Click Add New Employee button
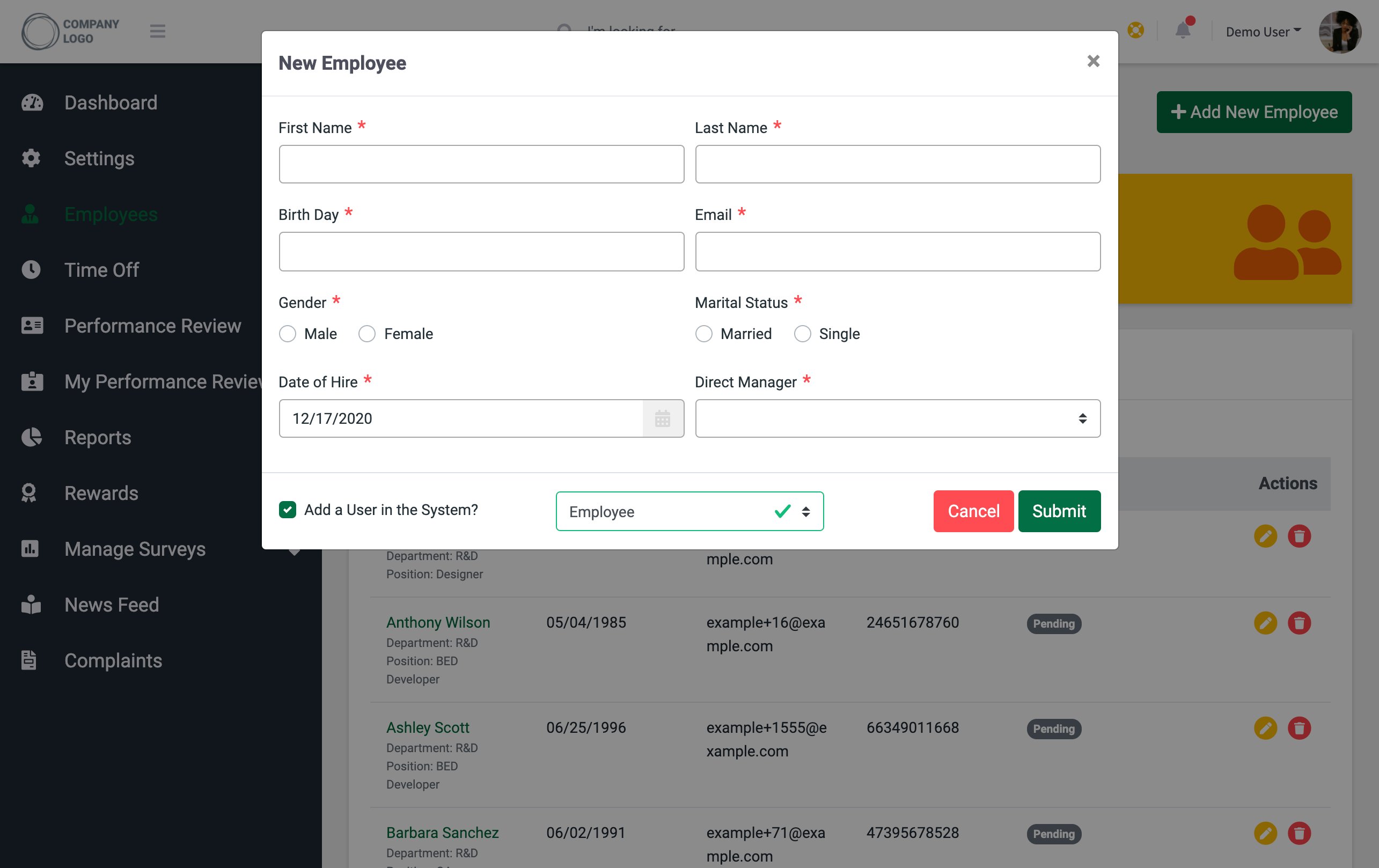This screenshot has width=1379, height=868. point(1254,112)
